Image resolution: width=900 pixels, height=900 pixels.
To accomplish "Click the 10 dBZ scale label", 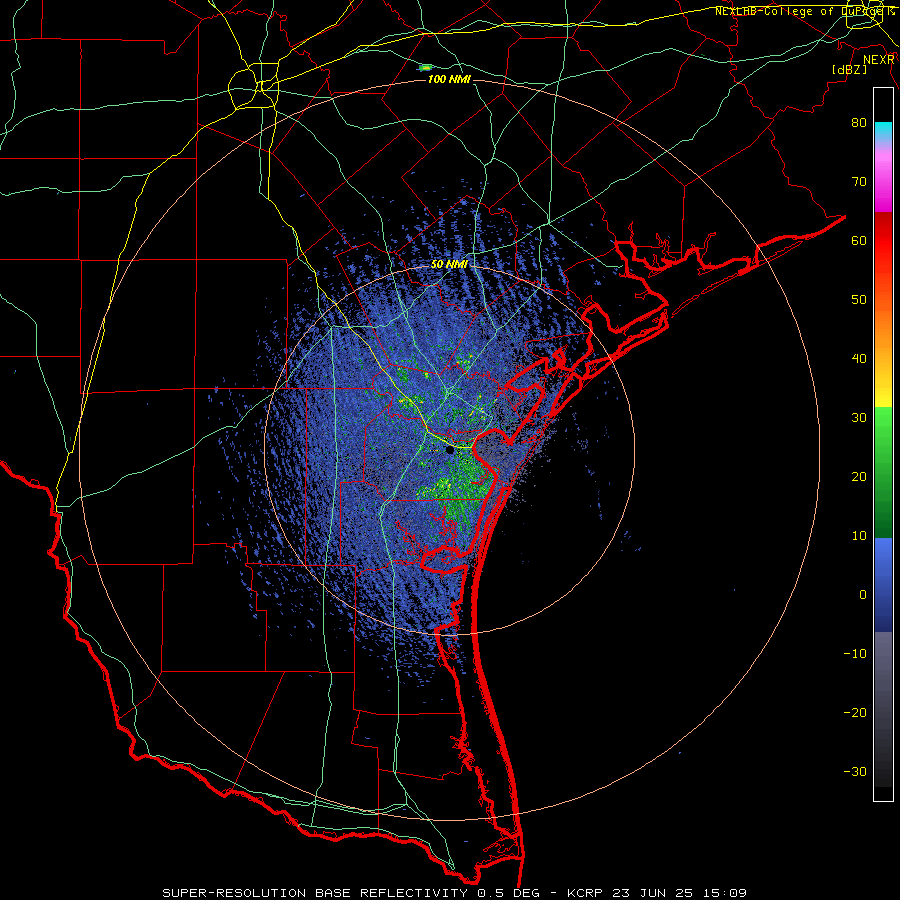I will click(x=859, y=536).
